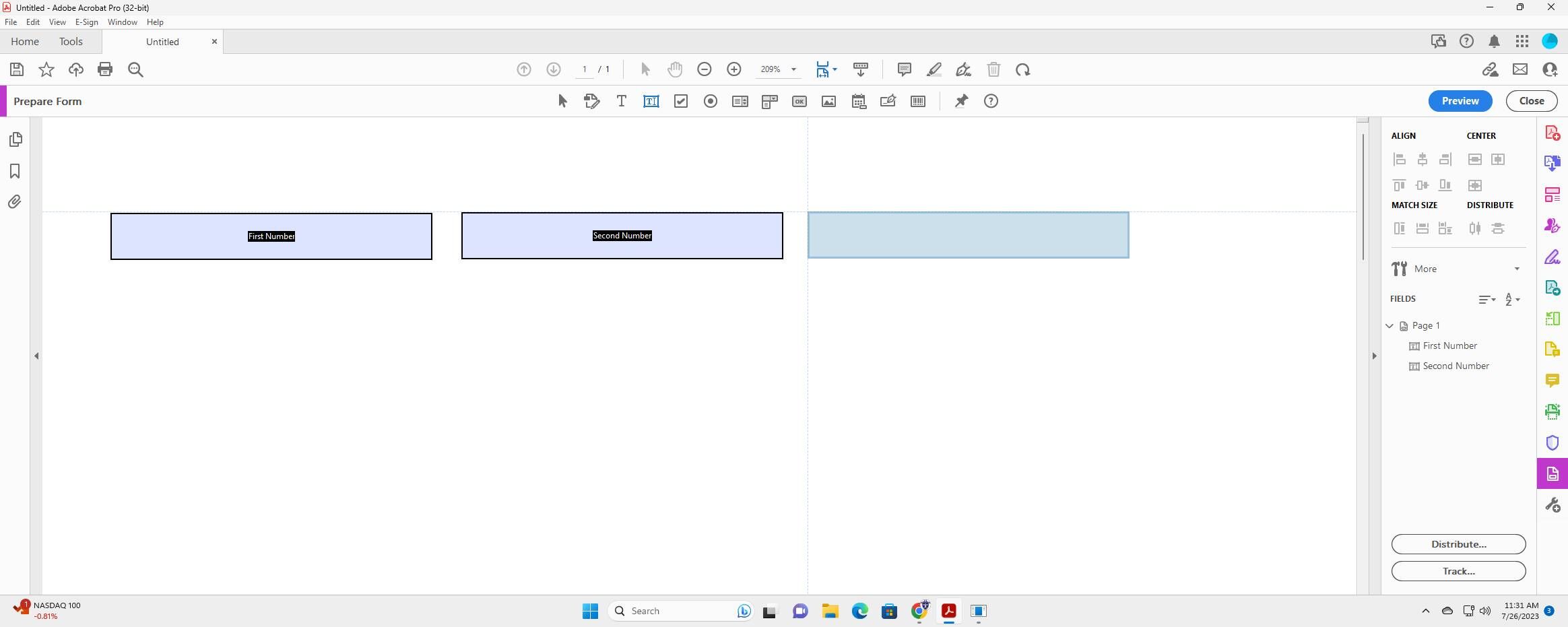Click the Distribute button

click(1458, 544)
